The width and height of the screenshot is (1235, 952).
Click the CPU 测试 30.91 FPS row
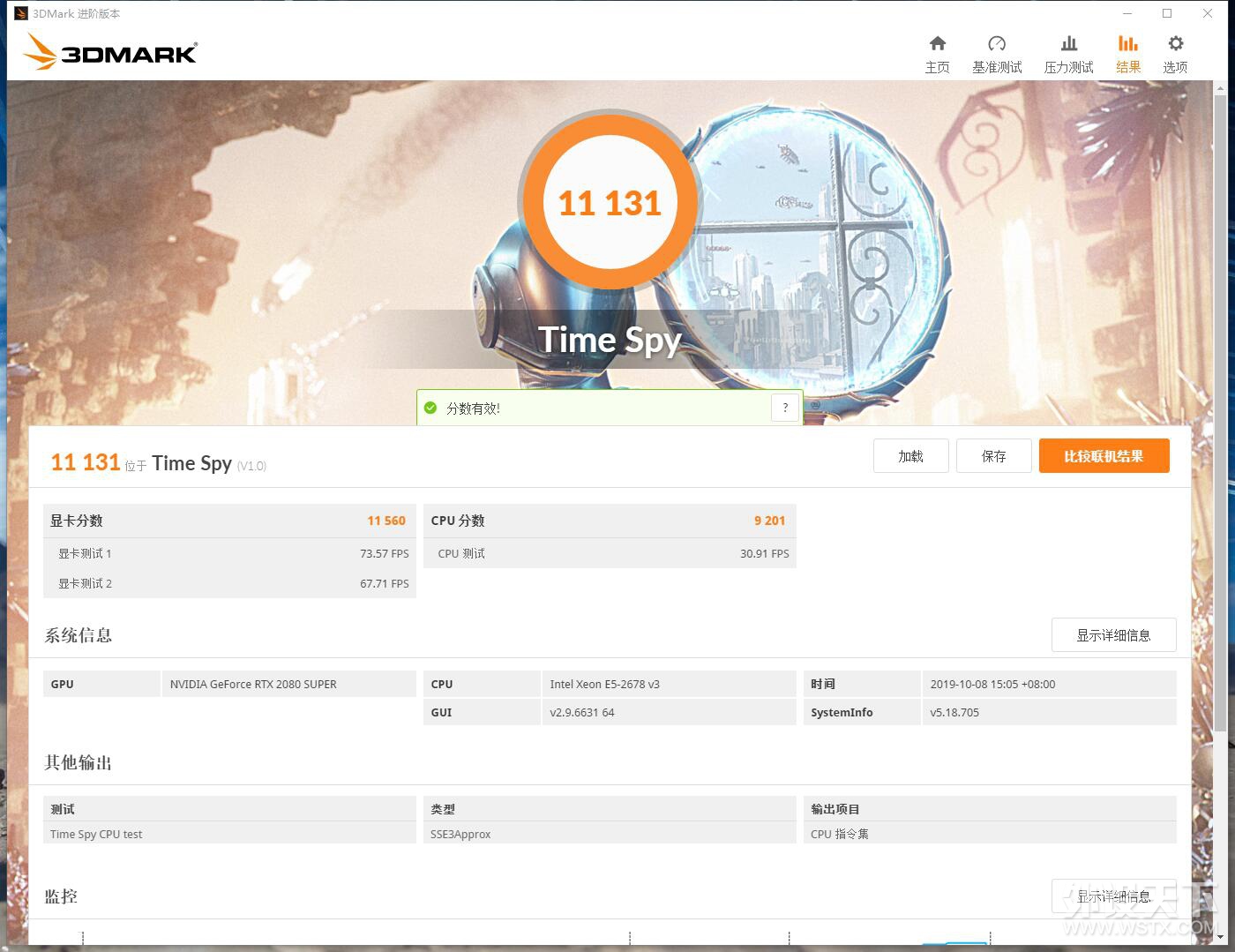click(x=610, y=553)
